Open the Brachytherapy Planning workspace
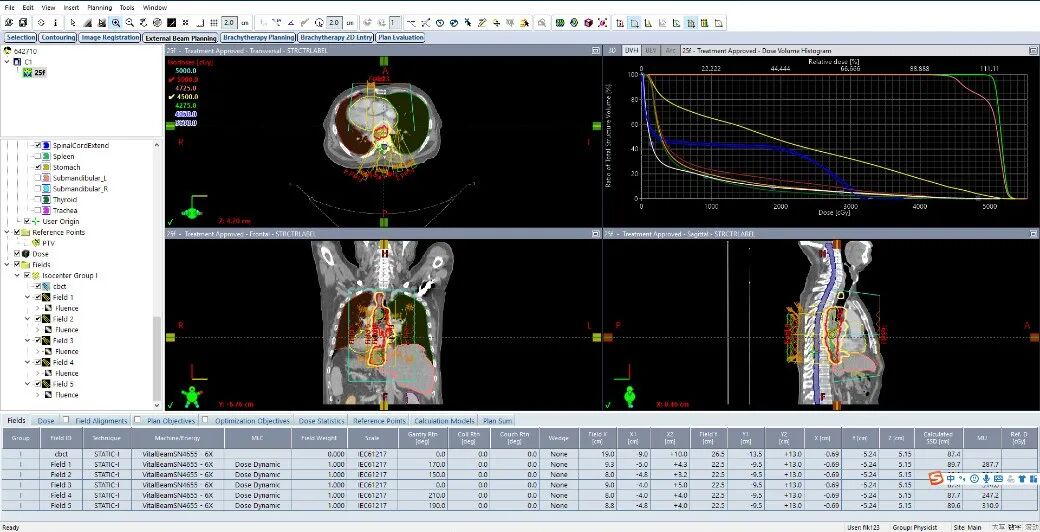The width and height of the screenshot is (1040, 532). pyautogui.click(x=259, y=38)
